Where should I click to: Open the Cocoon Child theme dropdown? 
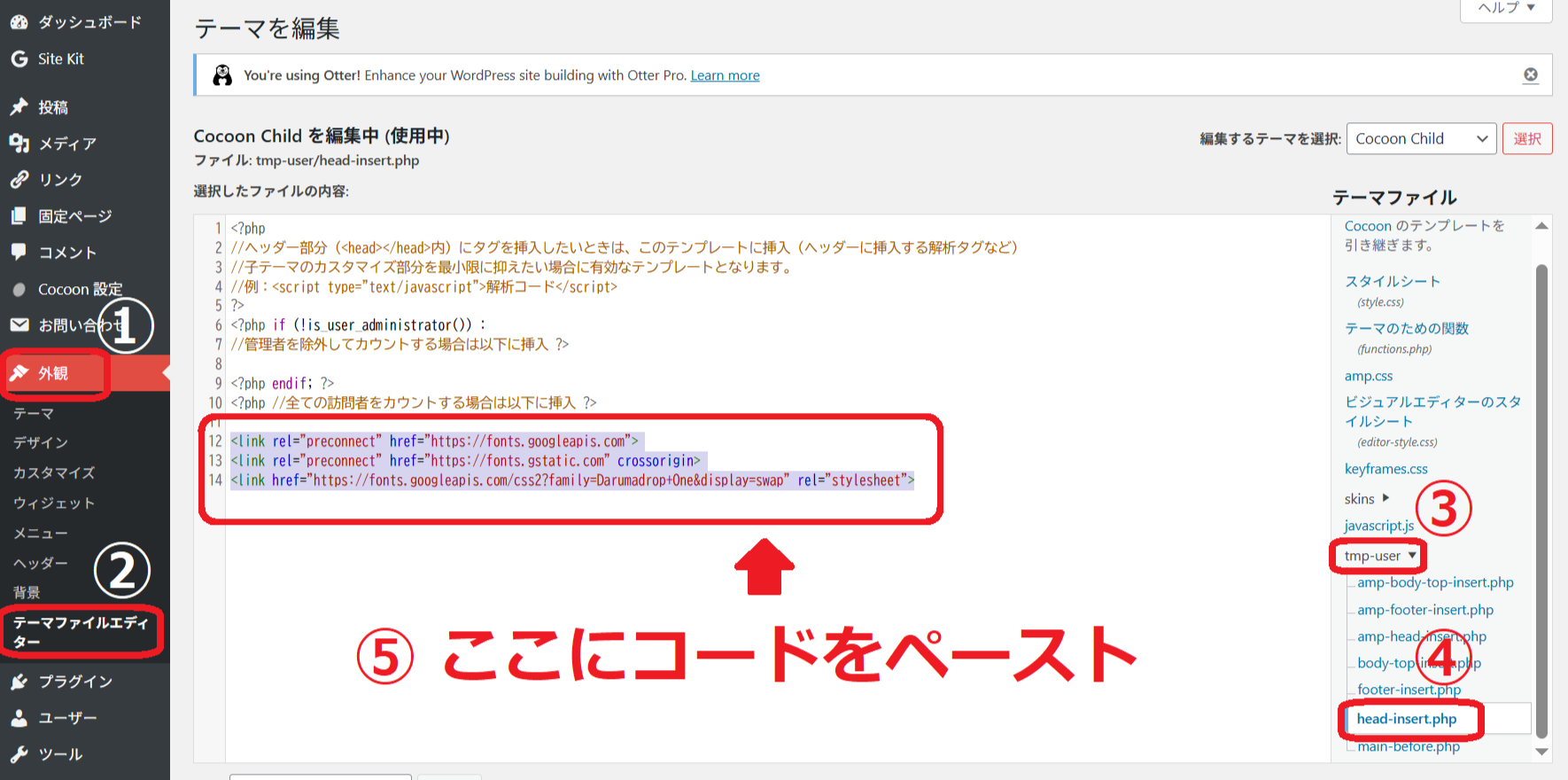1421,138
